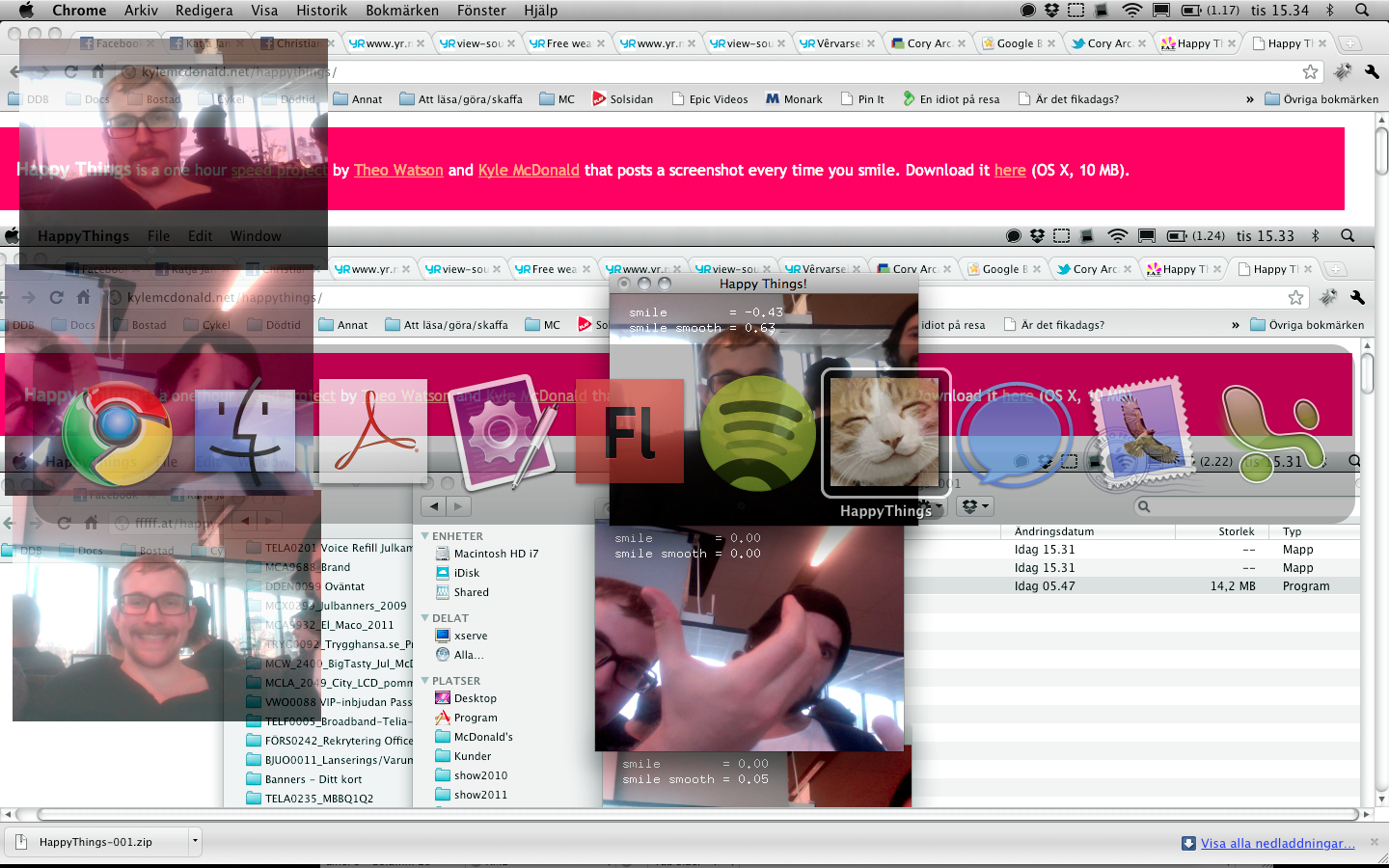Open the Chrome wrench menu in the top toolbar
The height and width of the screenshot is (868, 1389).
[x=1372, y=72]
